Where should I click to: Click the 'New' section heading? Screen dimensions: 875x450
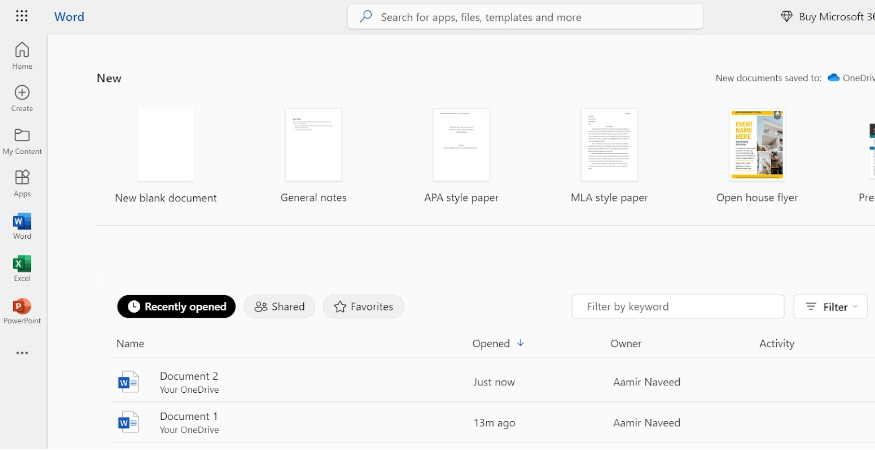pyautogui.click(x=109, y=78)
